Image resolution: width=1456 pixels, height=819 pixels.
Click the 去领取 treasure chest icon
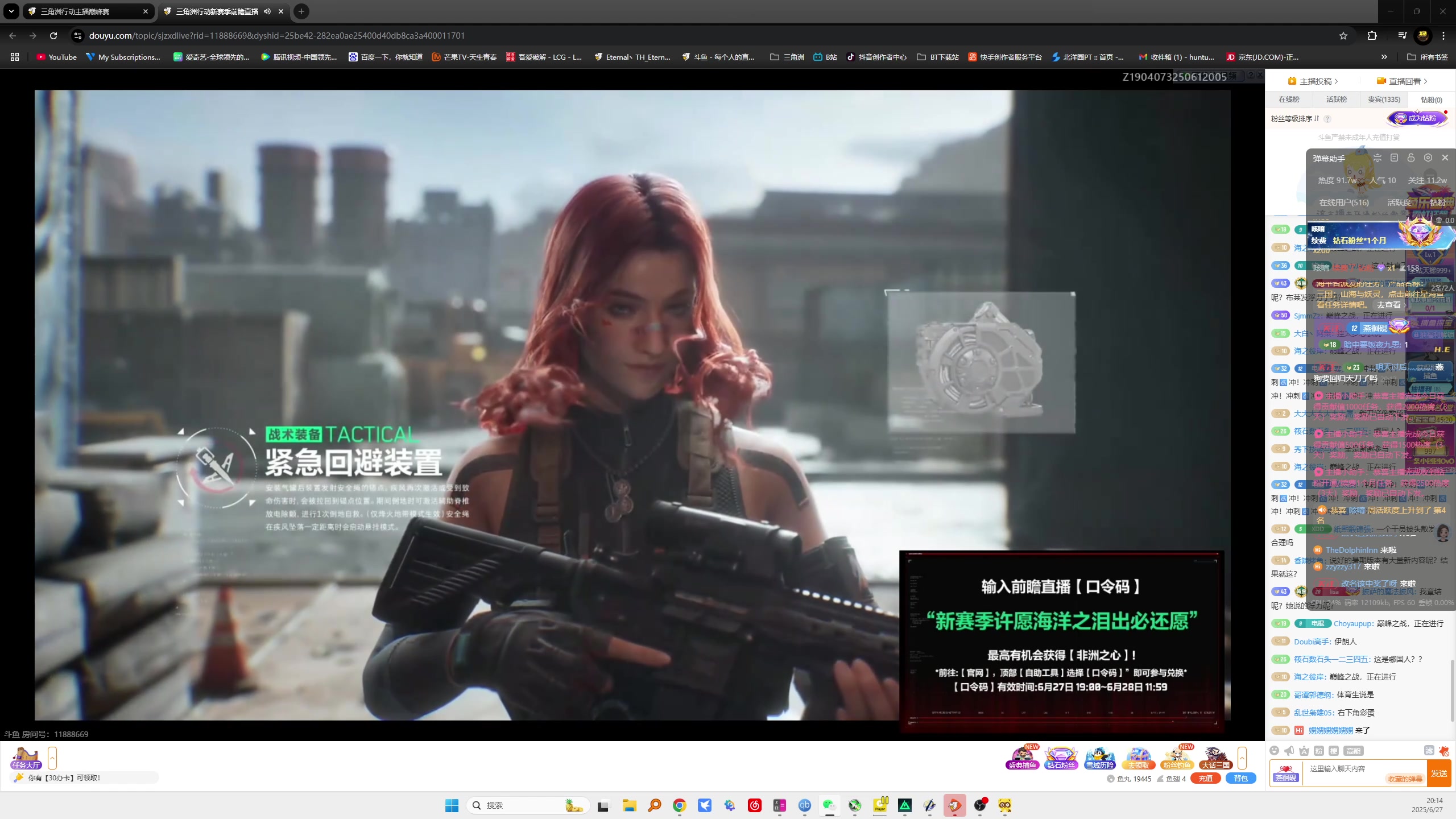[x=1138, y=758]
